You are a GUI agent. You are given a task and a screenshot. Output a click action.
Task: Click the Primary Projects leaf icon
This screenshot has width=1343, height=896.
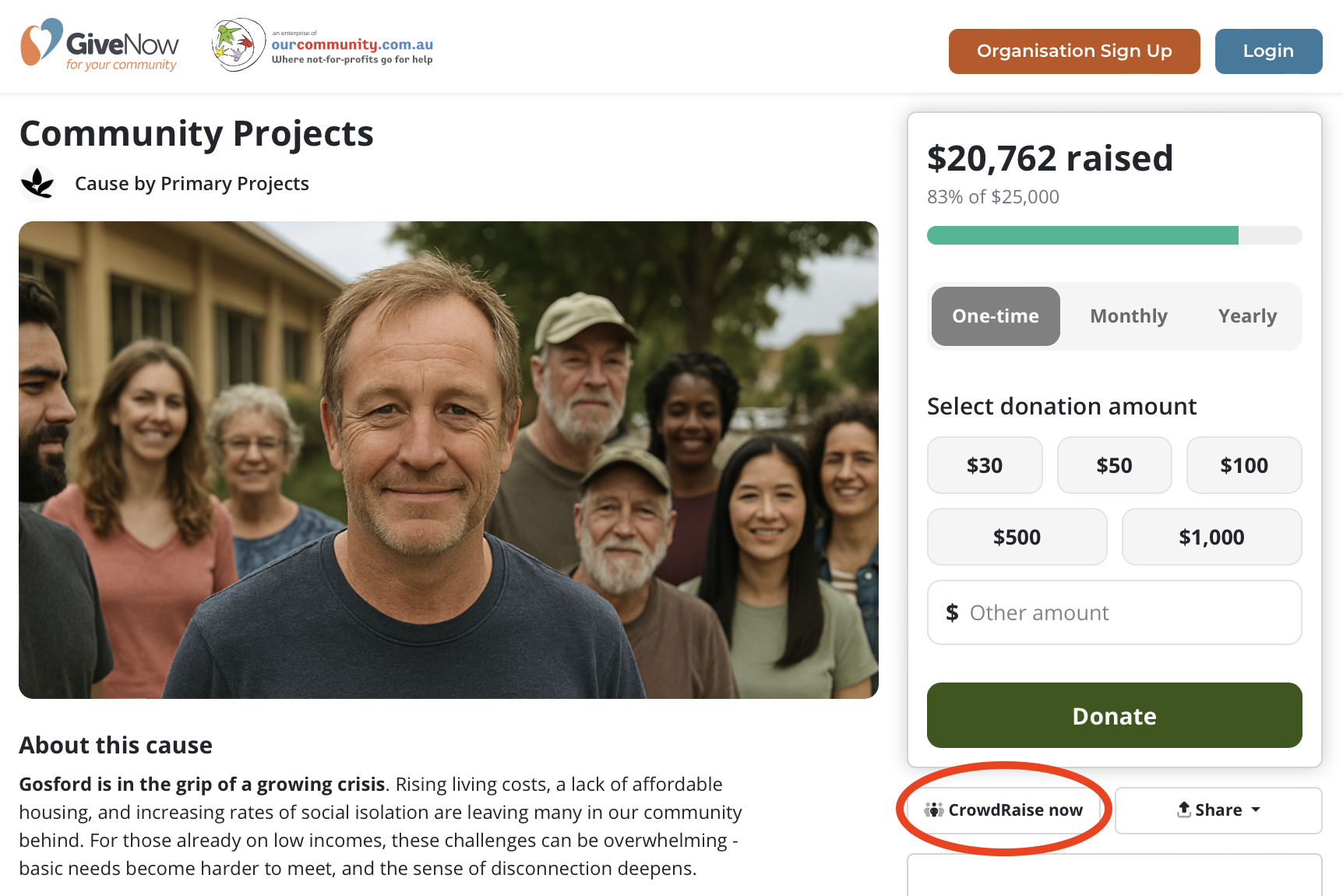(x=37, y=184)
